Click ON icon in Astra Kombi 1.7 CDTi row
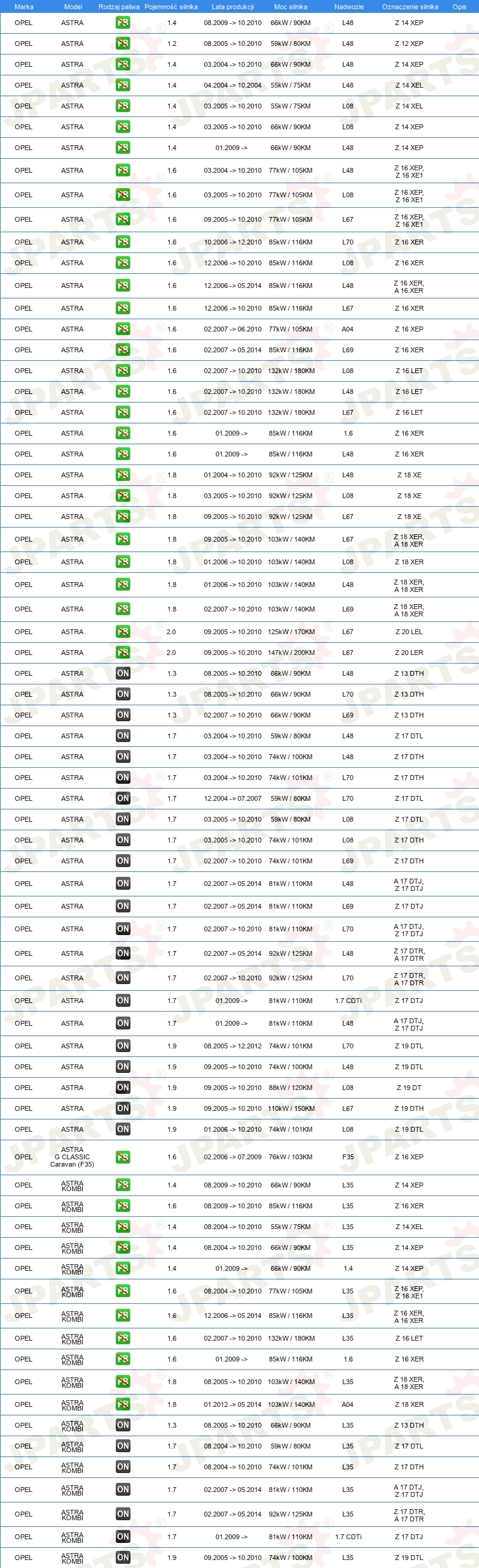 pyautogui.click(x=123, y=1537)
